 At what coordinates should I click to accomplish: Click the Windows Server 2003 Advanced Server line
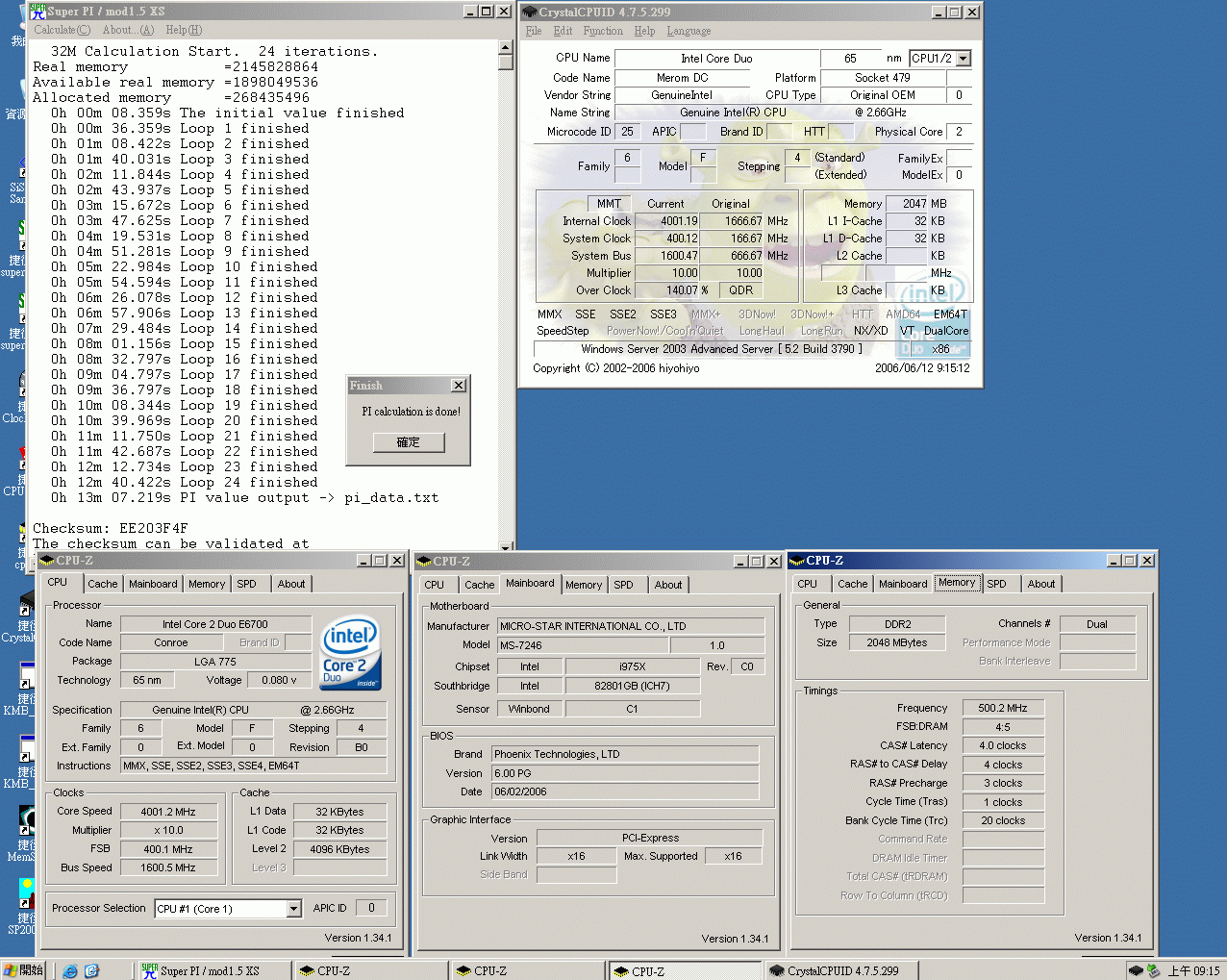(x=721, y=349)
